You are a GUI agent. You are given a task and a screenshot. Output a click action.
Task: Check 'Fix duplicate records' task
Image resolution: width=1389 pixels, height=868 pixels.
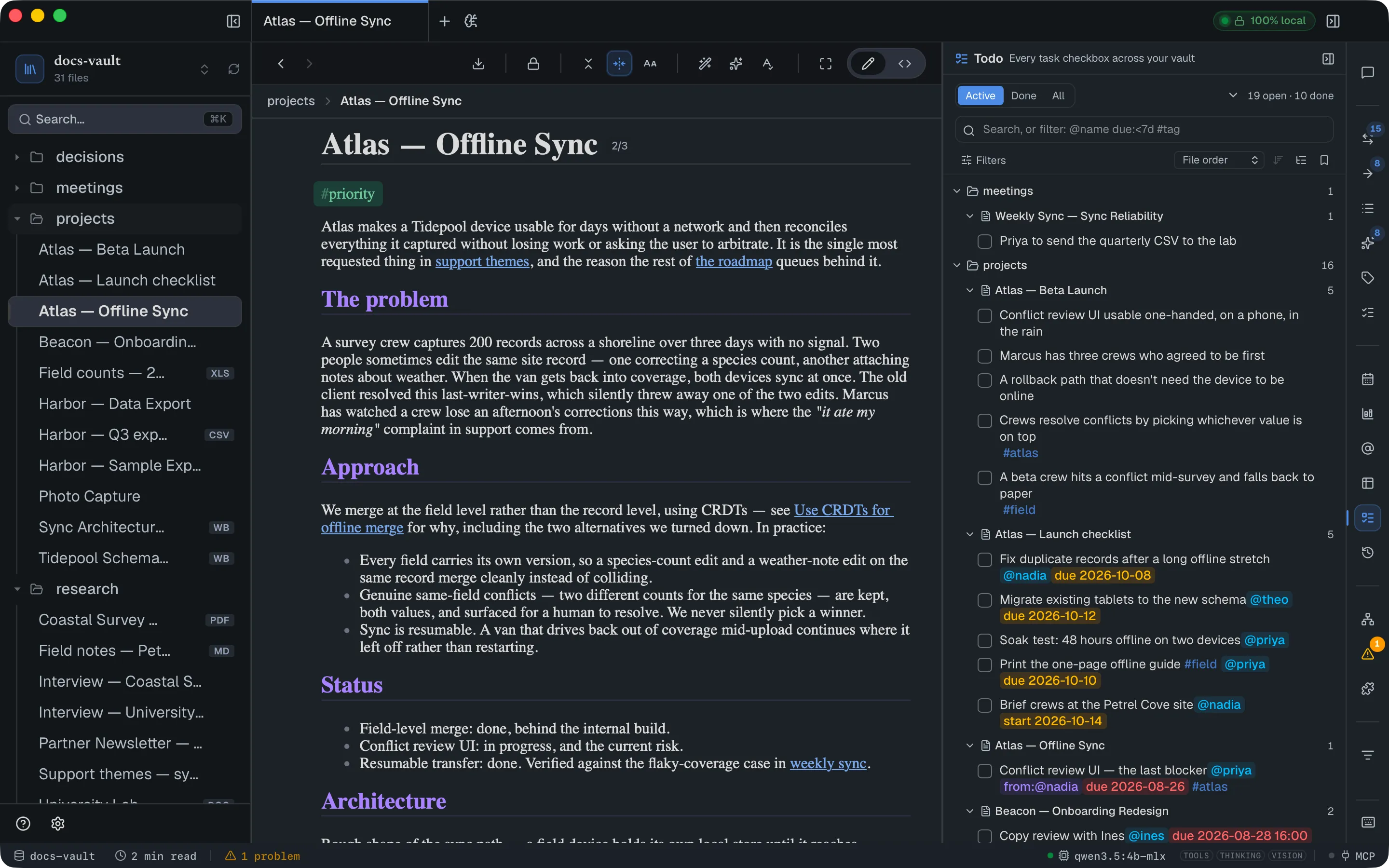985,559
